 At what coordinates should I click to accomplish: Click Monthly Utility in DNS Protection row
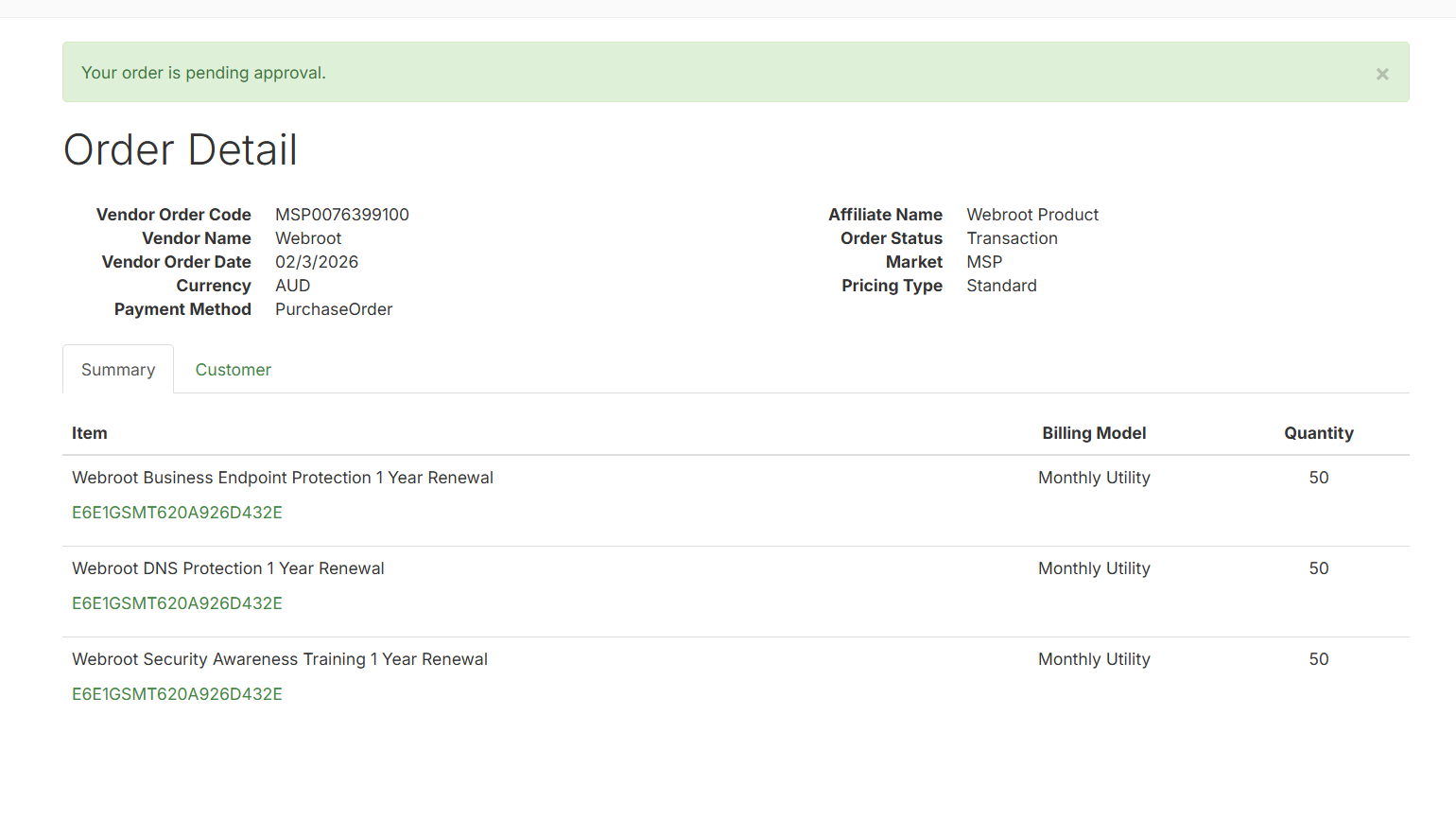pos(1094,568)
